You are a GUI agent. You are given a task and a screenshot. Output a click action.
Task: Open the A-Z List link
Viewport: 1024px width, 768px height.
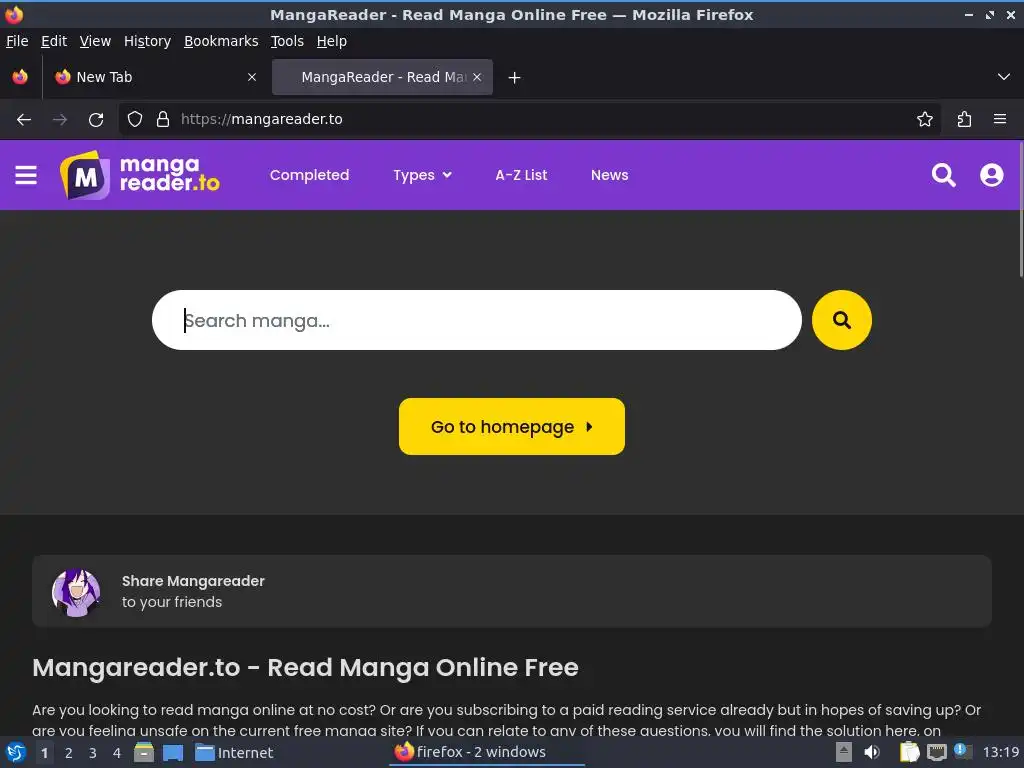[521, 175]
